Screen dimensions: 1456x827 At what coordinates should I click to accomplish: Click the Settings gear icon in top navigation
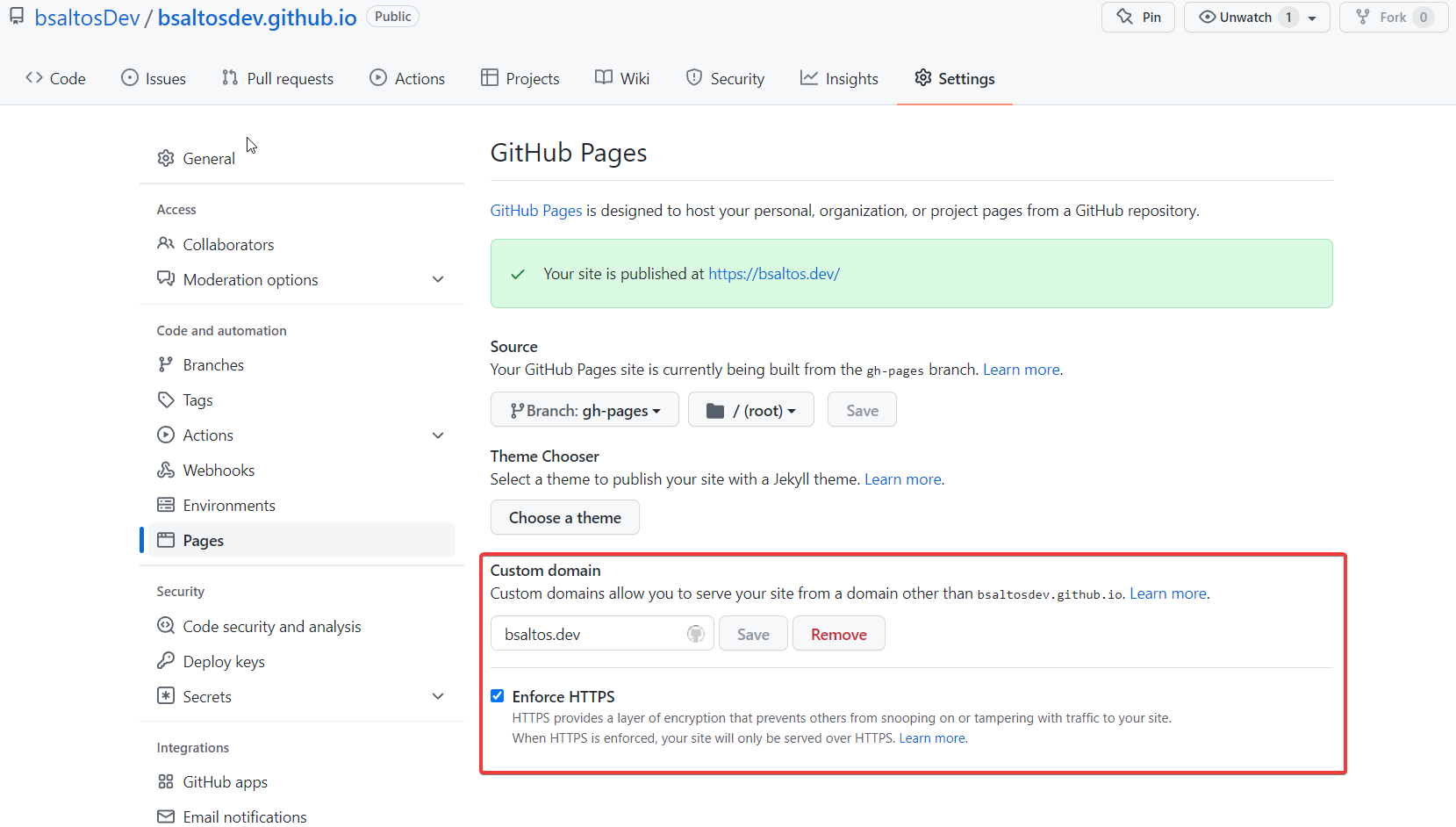pyautogui.click(x=923, y=78)
